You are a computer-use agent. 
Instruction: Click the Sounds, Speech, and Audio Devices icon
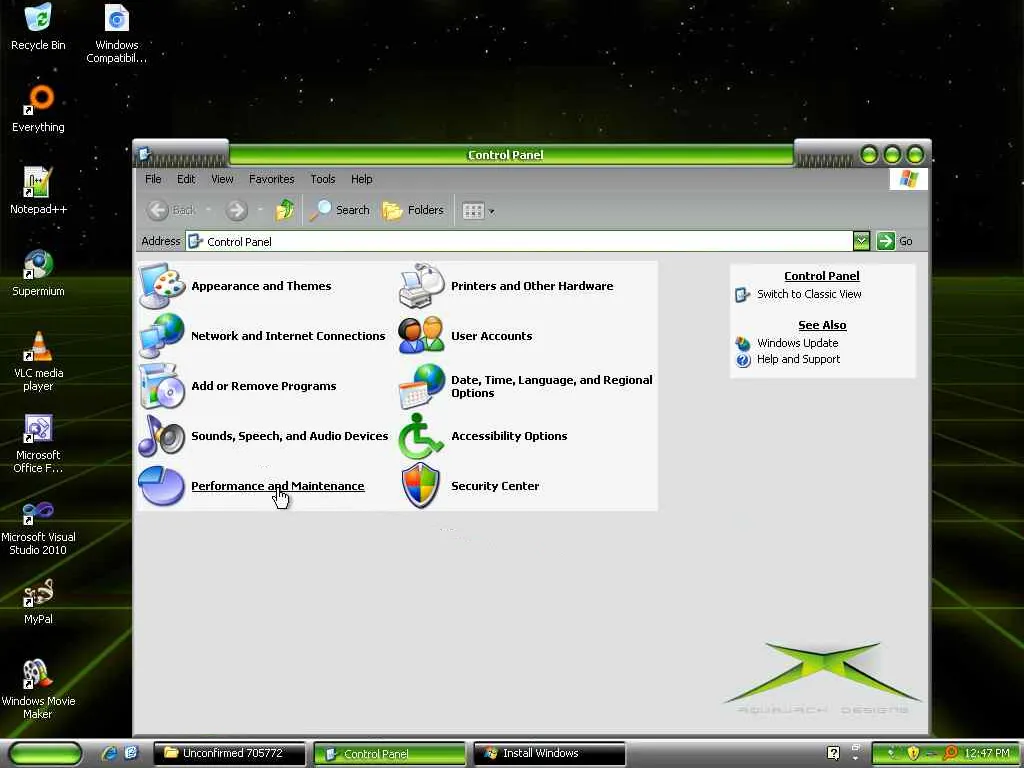tap(162, 436)
